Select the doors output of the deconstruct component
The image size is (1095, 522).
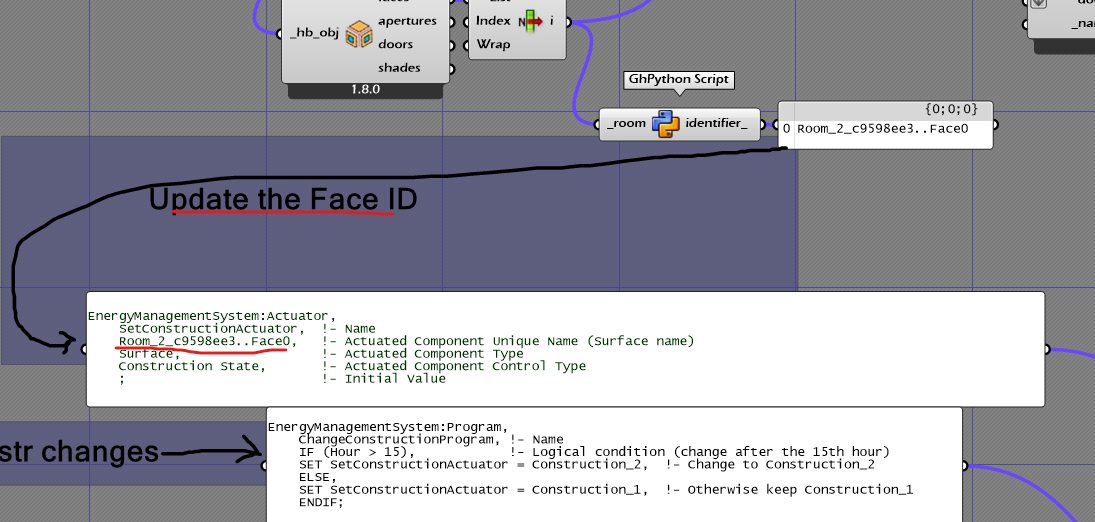coord(395,44)
